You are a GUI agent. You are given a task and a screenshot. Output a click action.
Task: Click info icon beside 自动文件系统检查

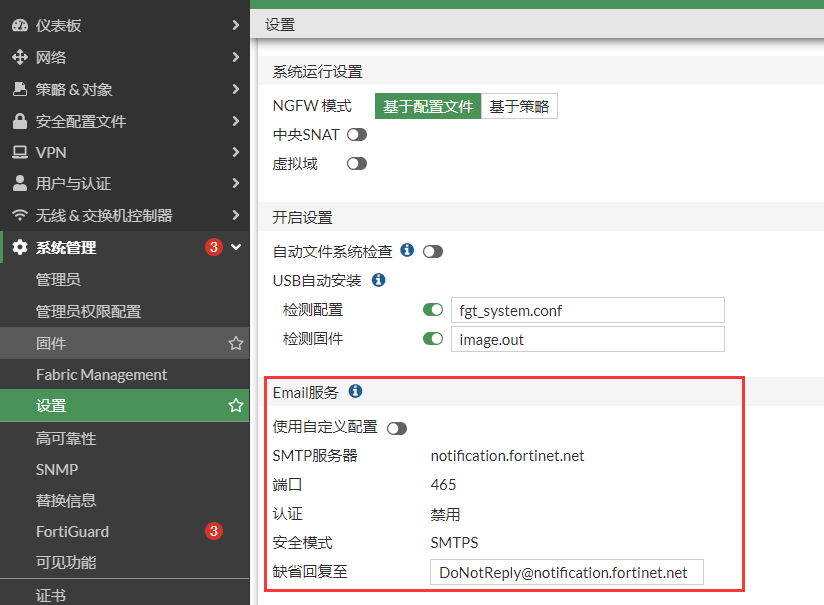407,251
